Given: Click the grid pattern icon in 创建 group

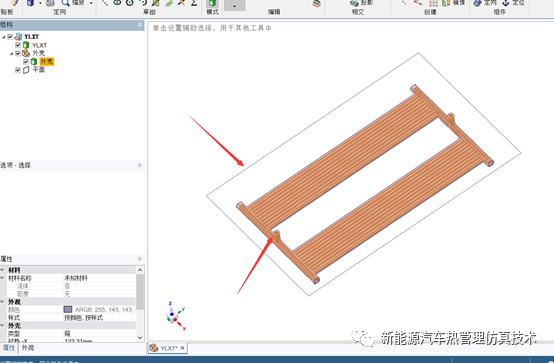Looking at the screenshot, I should coord(434,3).
